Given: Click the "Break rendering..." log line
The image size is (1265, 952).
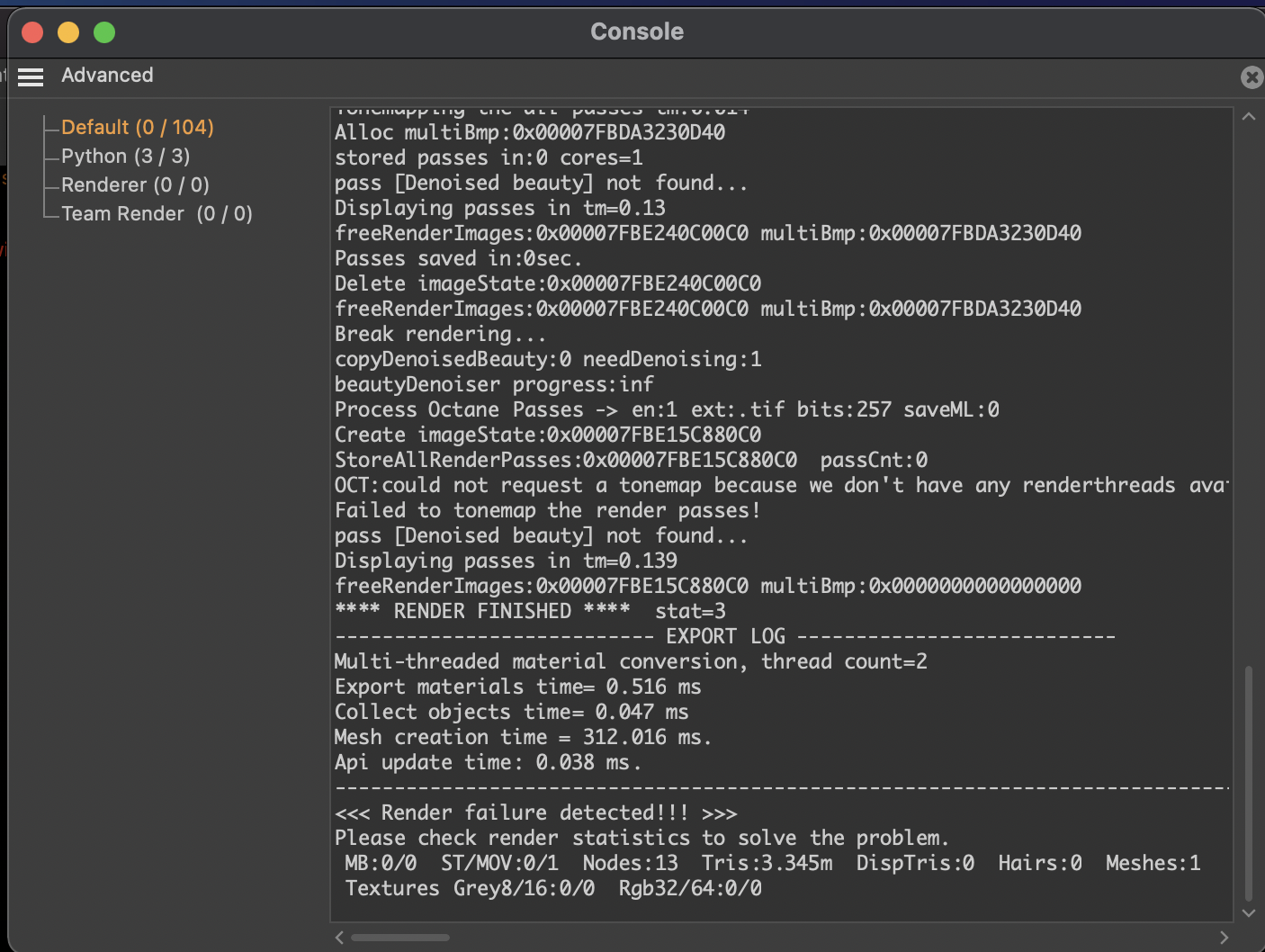Looking at the screenshot, I should 440,335.
